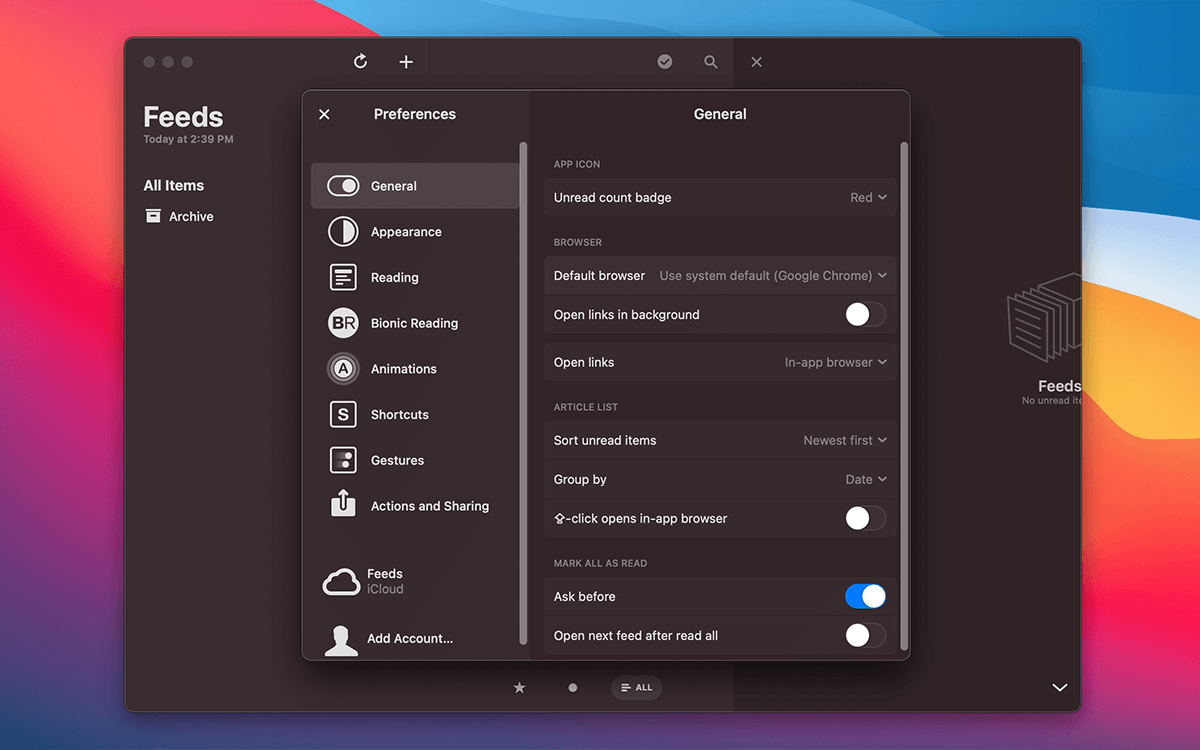Click the iCloud cloud icon

pos(341,582)
